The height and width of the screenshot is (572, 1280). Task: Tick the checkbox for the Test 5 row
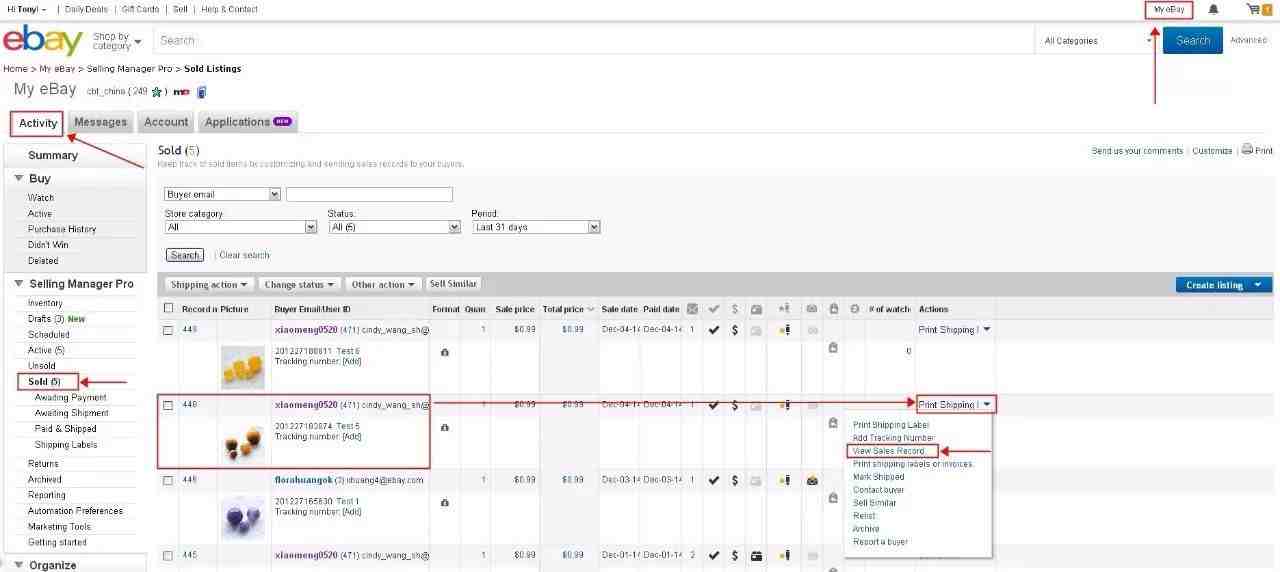tap(168, 405)
